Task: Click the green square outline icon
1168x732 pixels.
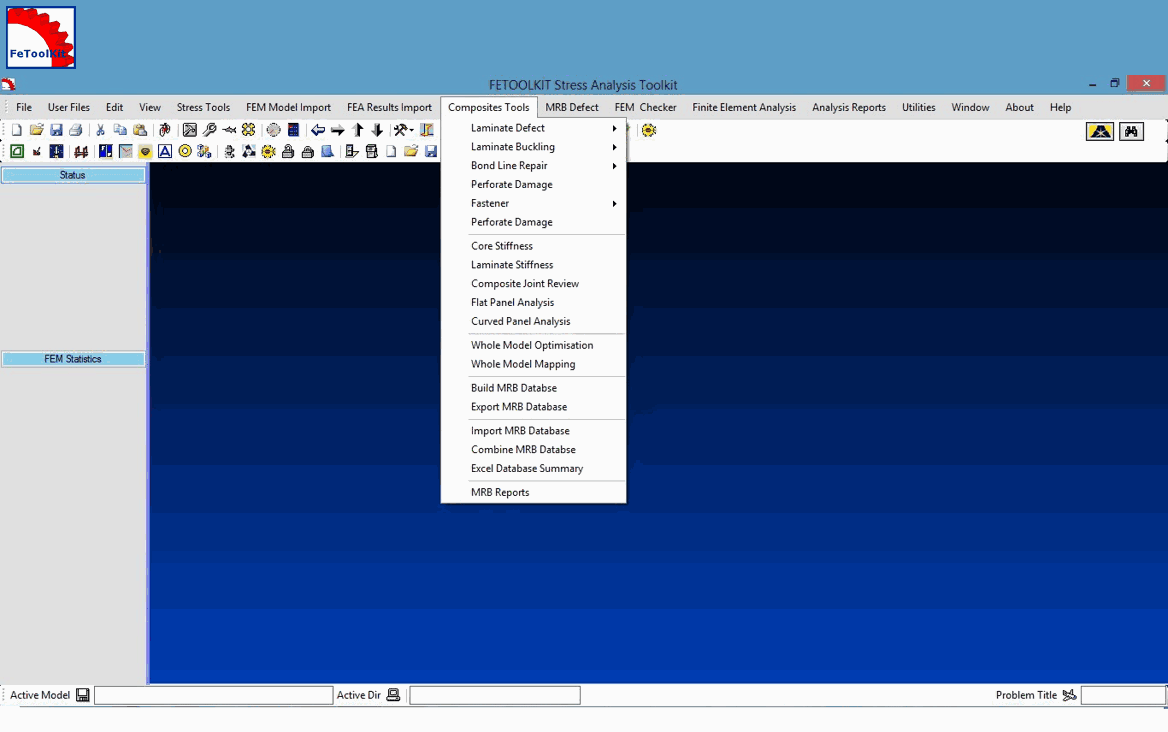Action: (16, 151)
